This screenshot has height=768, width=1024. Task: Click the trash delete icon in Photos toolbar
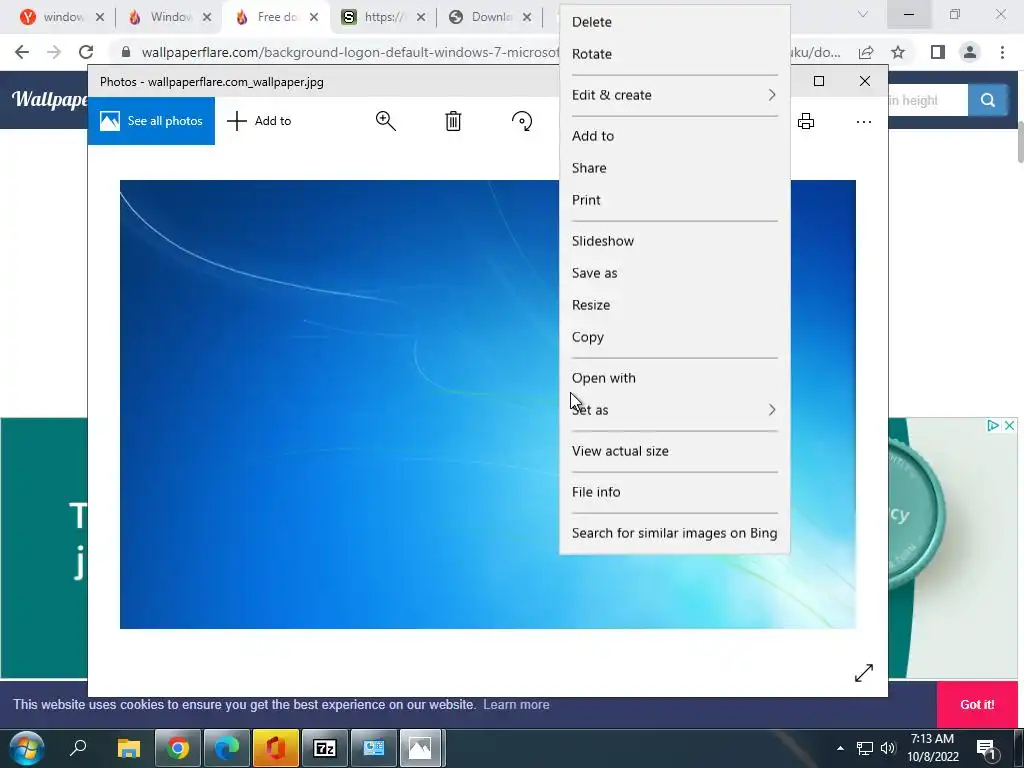tap(453, 121)
